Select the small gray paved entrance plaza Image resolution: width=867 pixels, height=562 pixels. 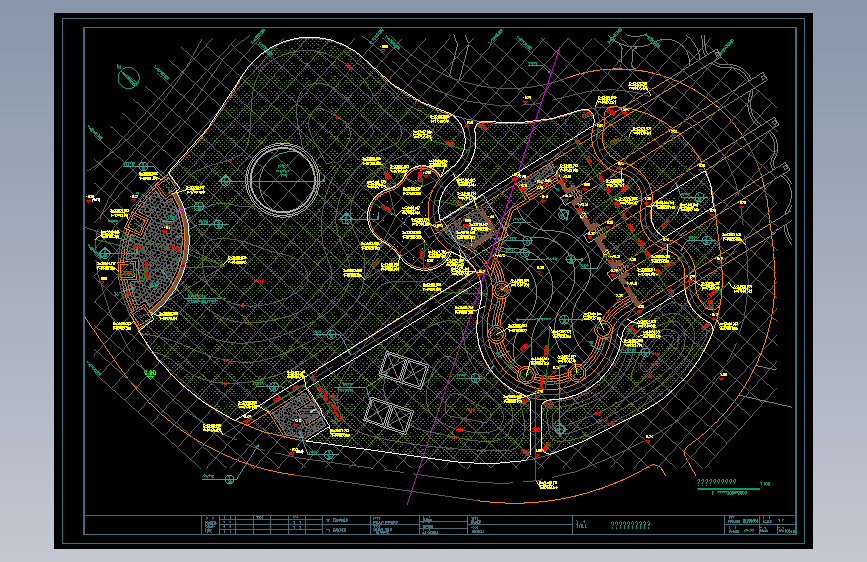click(x=299, y=414)
